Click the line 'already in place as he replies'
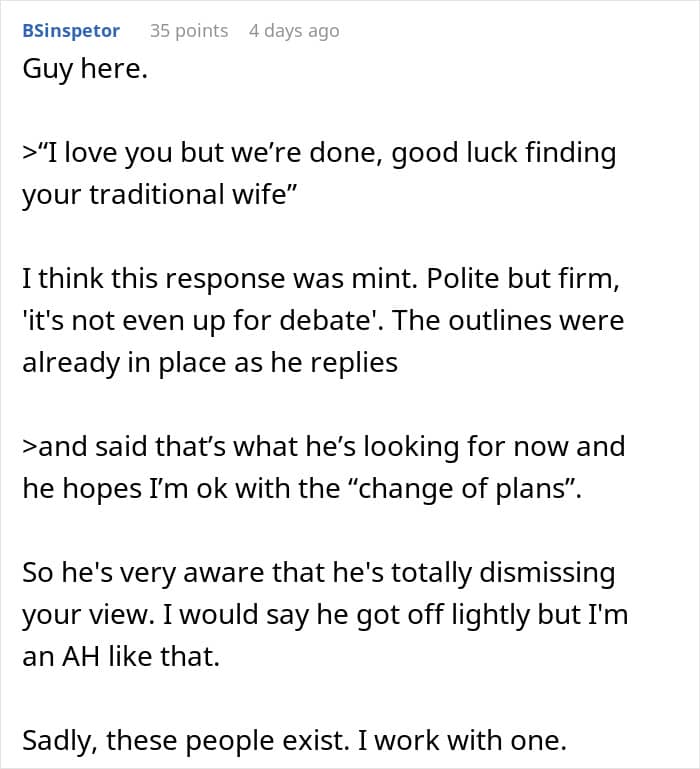Image resolution: width=700 pixels, height=769 pixels. tap(210, 363)
